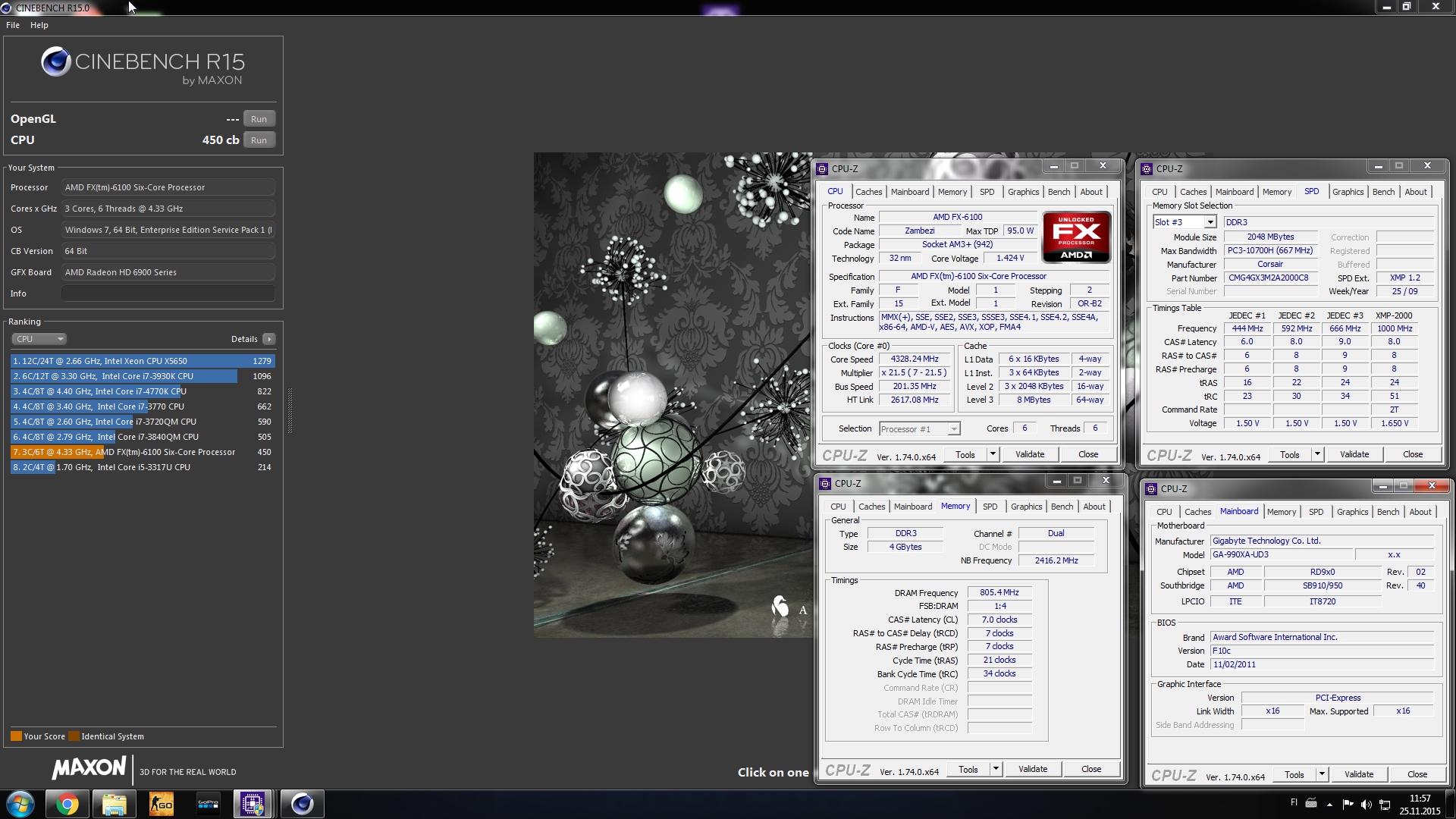Select ranking entry Intel Core i7-3930K CPU
Image resolution: width=1456 pixels, height=819 pixels.
coord(143,376)
